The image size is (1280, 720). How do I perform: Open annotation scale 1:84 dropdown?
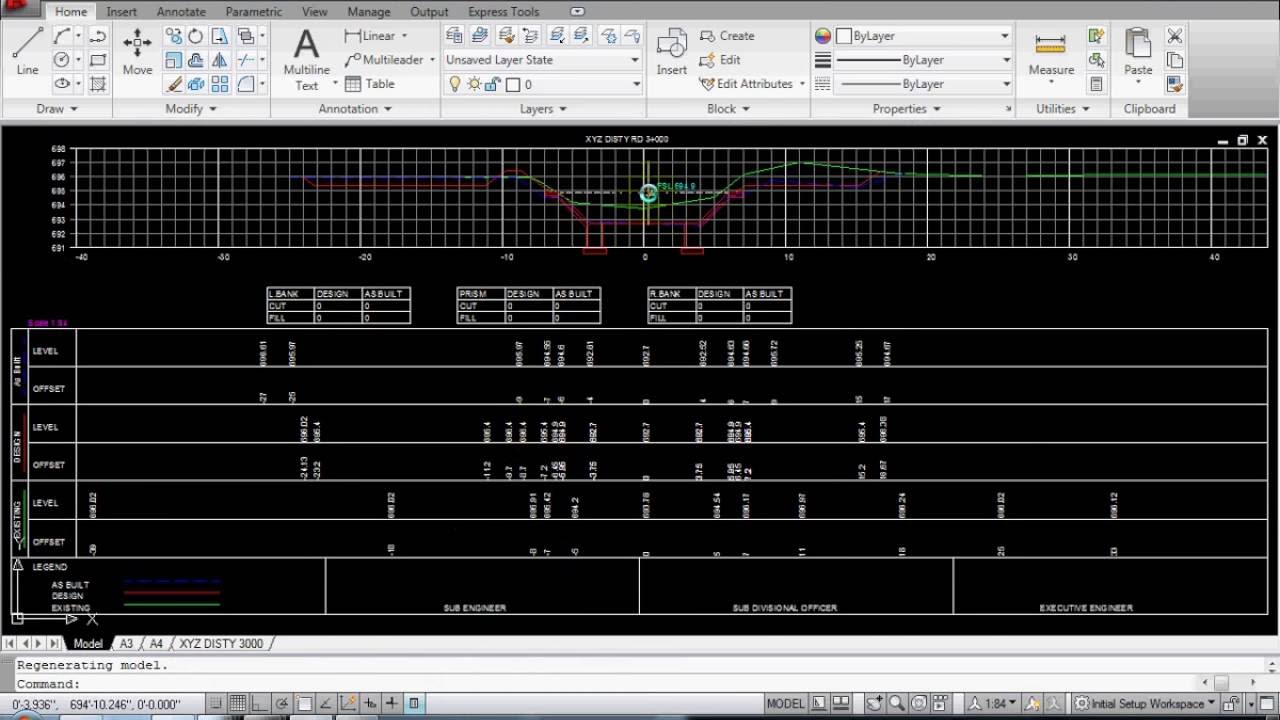996,704
